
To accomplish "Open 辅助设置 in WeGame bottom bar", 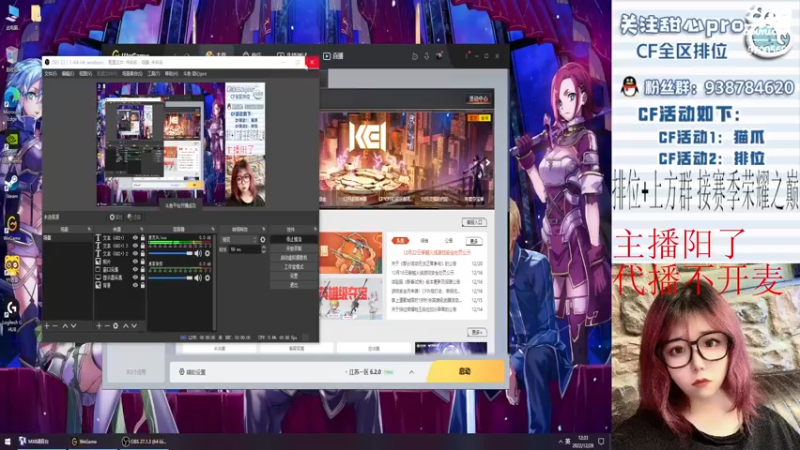I will click(x=192, y=372).
